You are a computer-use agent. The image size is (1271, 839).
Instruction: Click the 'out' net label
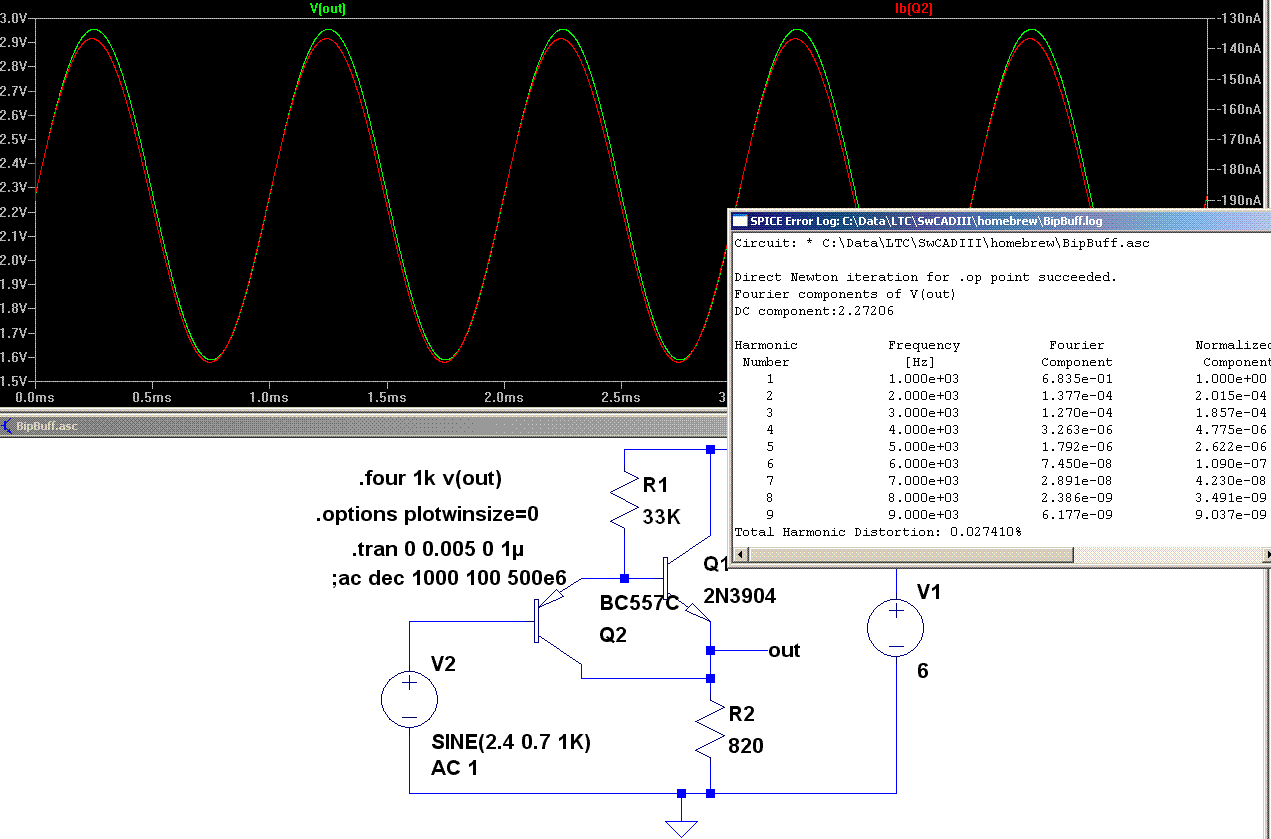(x=784, y=651)
